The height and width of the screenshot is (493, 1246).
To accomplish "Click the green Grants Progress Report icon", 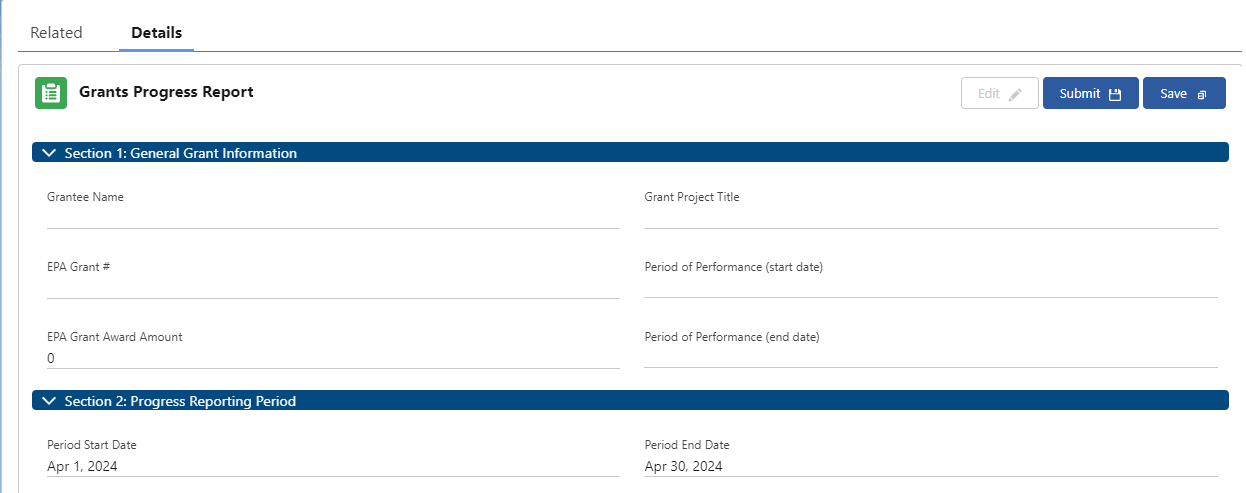I will [51, 93].
